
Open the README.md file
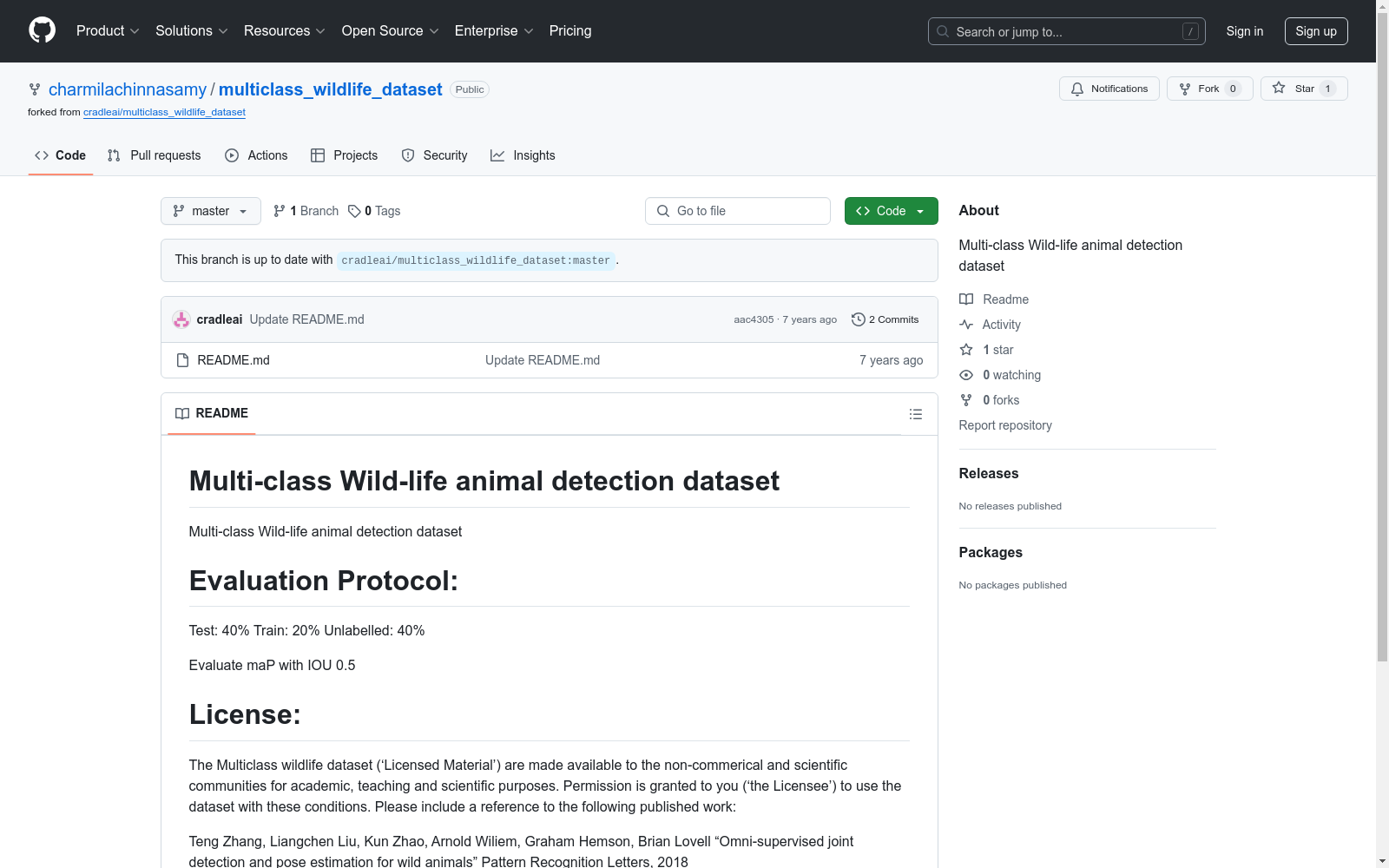tap(234, 360)
